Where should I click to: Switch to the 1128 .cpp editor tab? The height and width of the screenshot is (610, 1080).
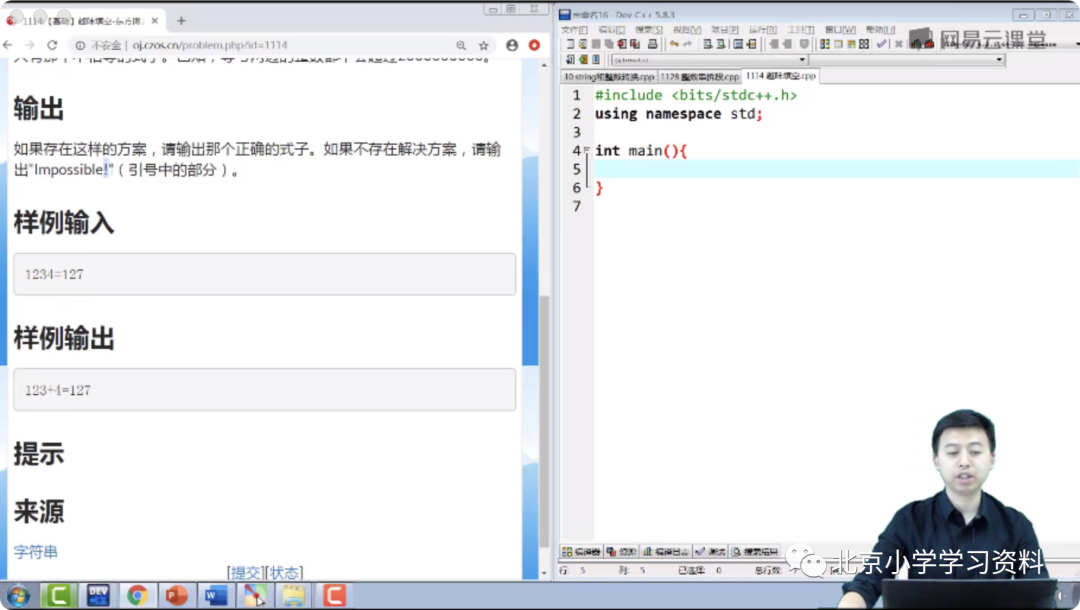[699, 76]
